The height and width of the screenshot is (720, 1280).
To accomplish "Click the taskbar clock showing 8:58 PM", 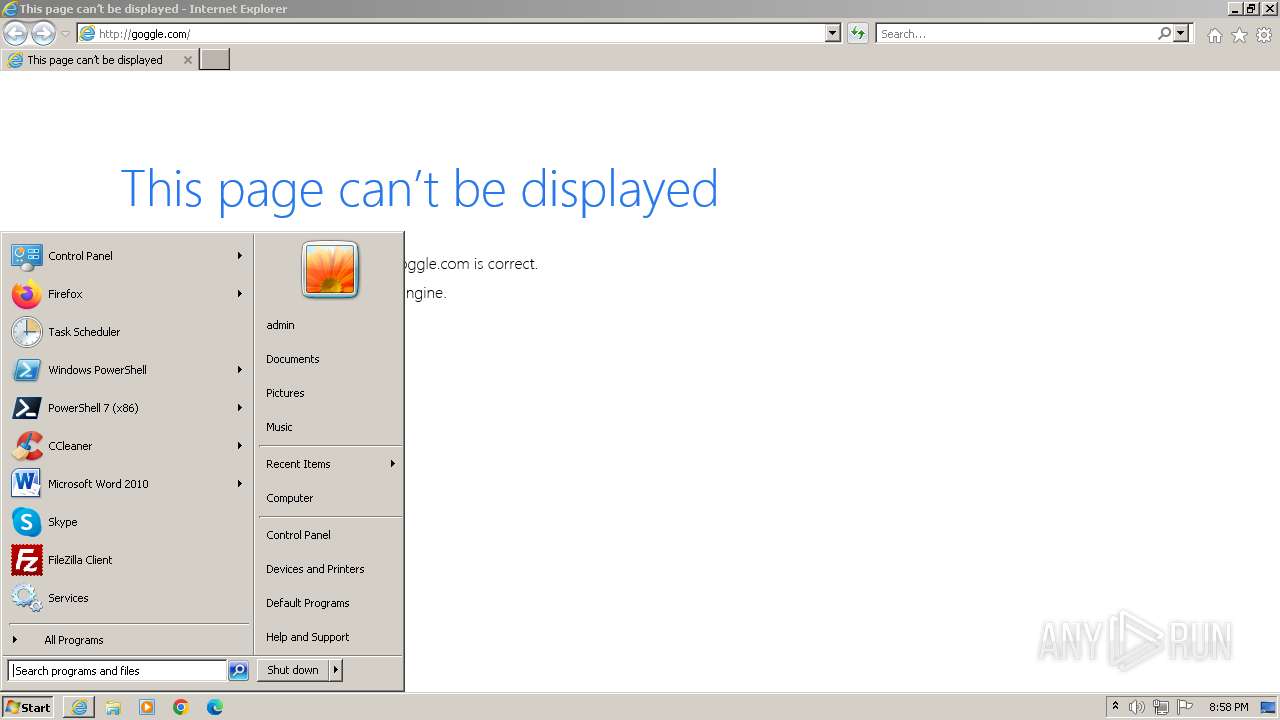I will [x=1228, y=707].
